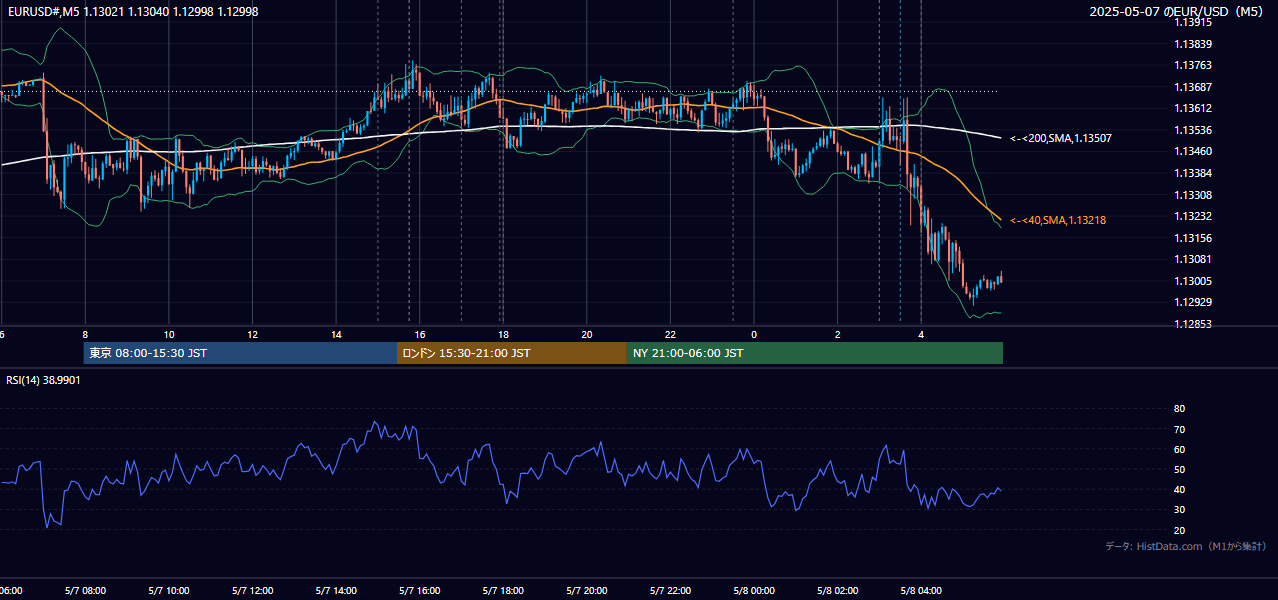The width and height of the screenshot is (1278, 600).
Task: Select hour 10 on chart hour axis
Action: click(x=169, y=334)
